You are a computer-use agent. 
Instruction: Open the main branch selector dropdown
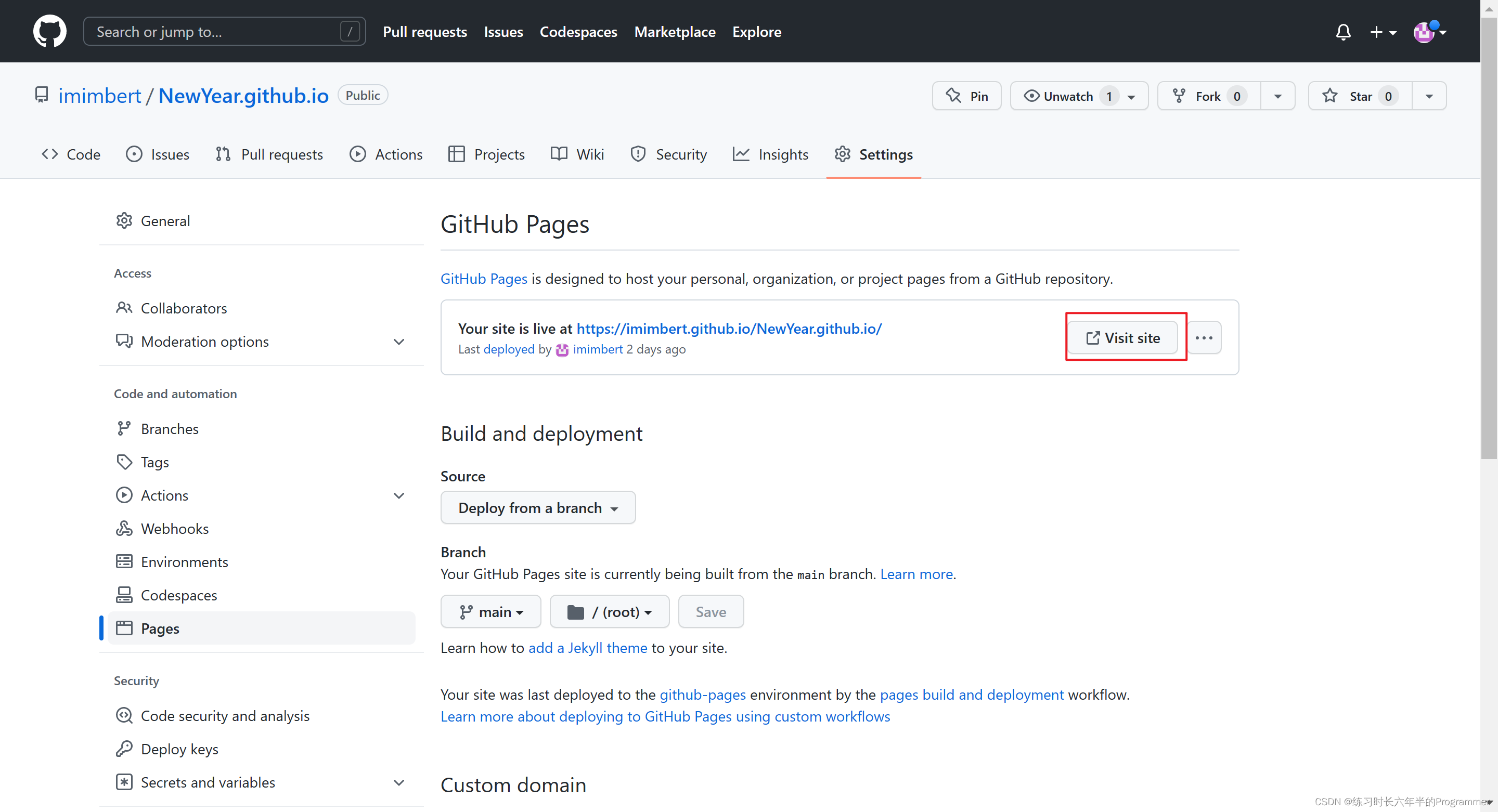[491, 611]
